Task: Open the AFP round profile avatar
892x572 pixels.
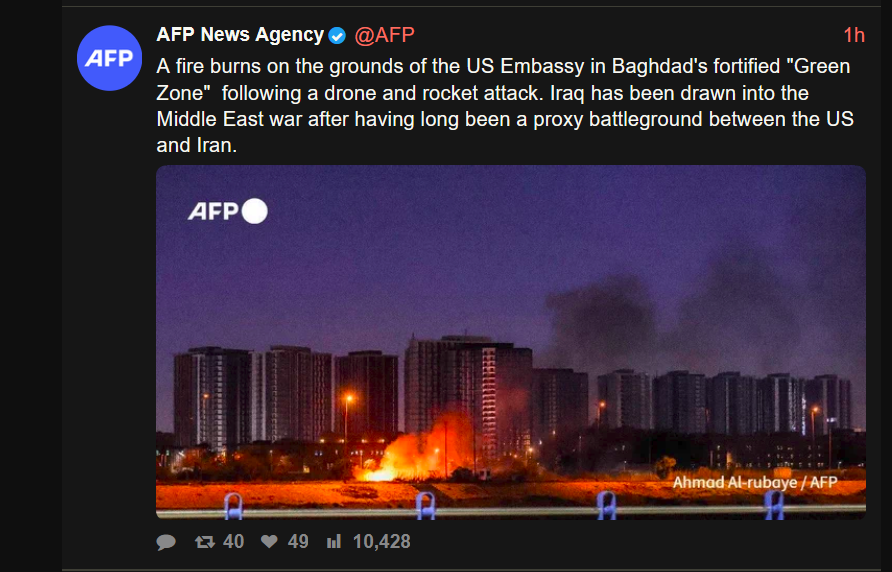Action: (109, 58)
